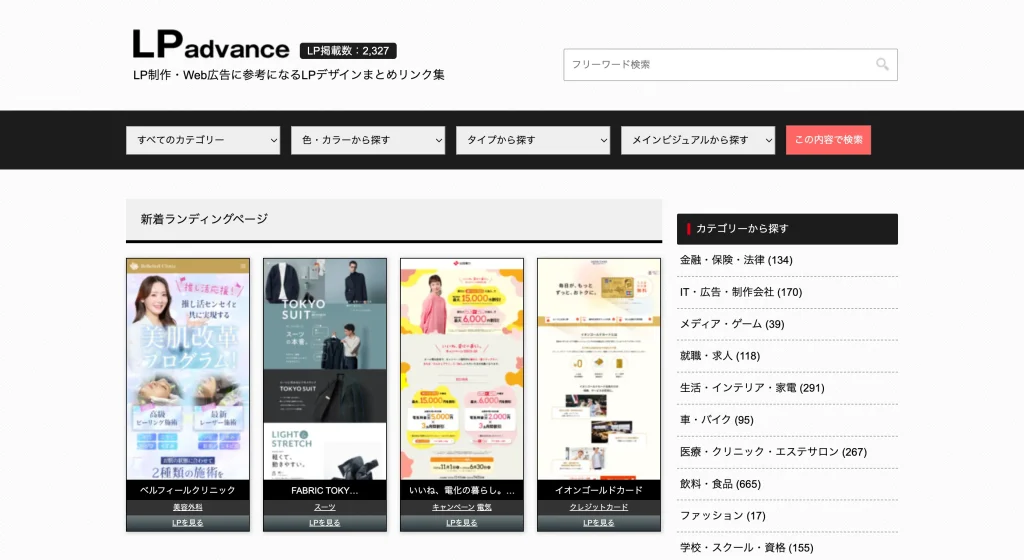Image resolution: width=1024 pixels, height=560 pixels.
Task: Select 飲料・食品 category in sidebar
Action: point(720,484)
